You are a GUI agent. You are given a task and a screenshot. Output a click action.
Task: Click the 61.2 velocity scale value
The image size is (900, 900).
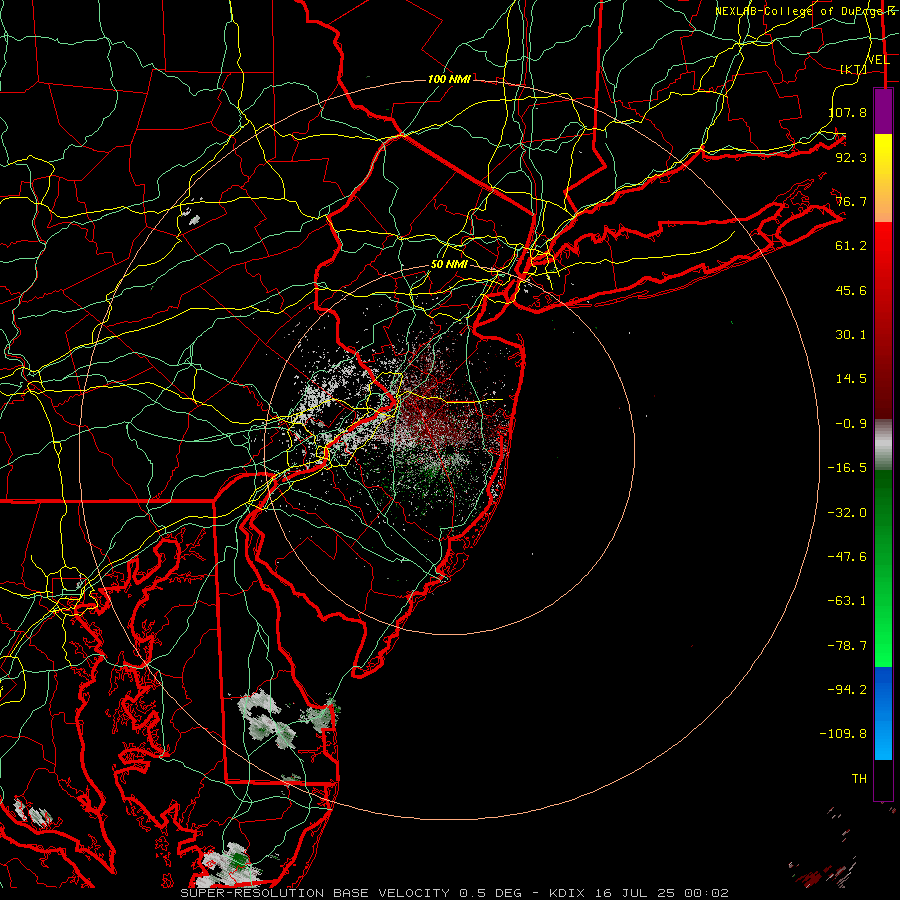click(851, 246)
